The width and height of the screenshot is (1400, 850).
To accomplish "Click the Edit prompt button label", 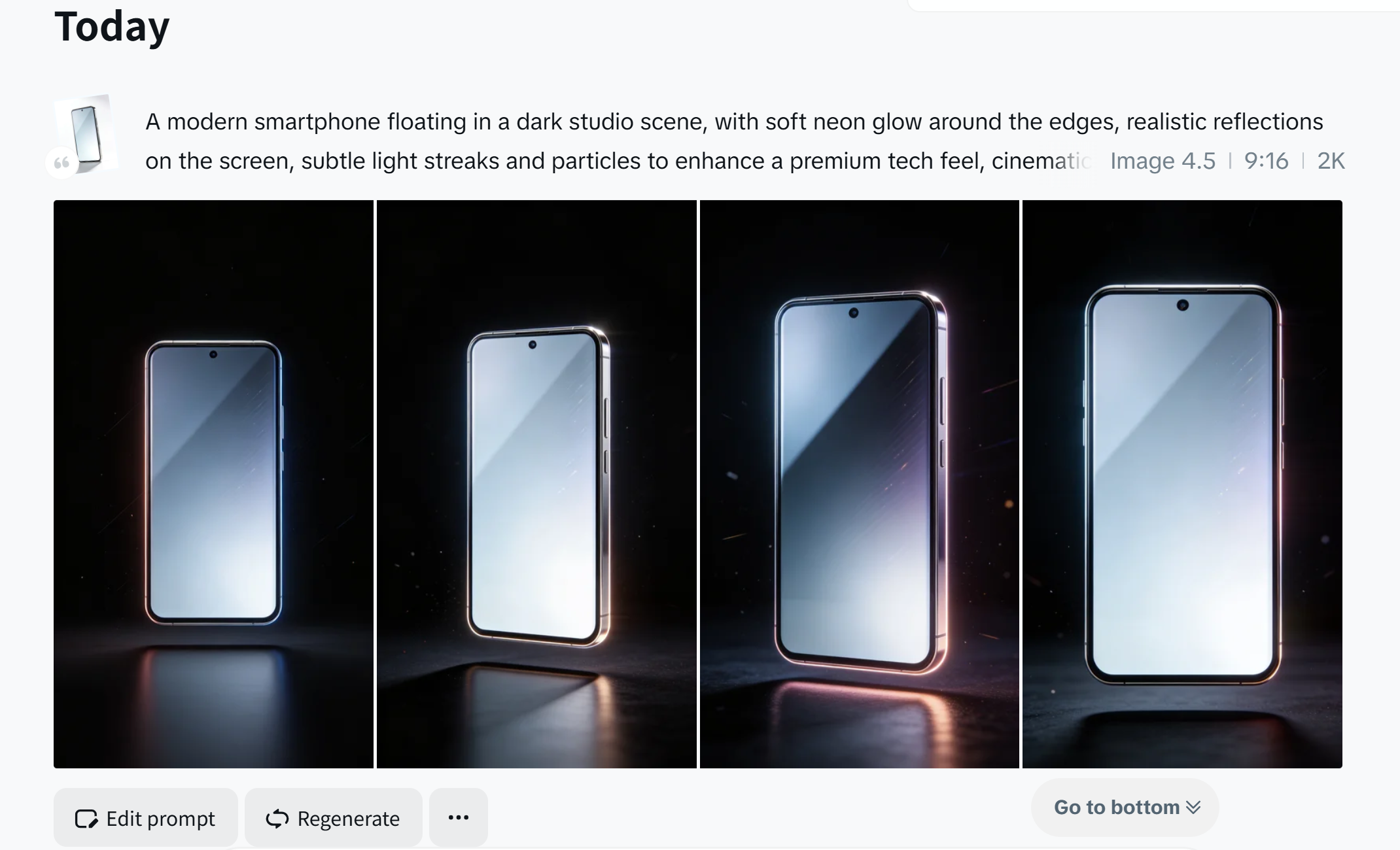I will tap(160, 819).
